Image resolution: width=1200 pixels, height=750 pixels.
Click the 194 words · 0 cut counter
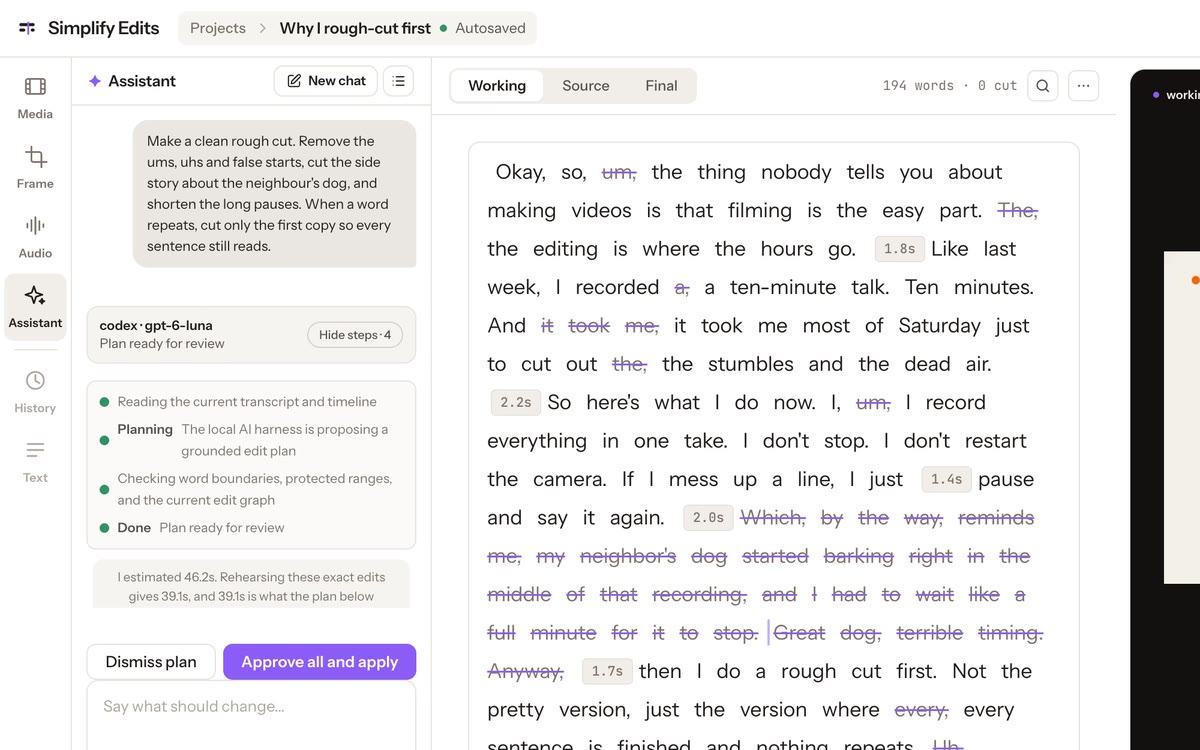pyautogui.click(x=949, y=86)
